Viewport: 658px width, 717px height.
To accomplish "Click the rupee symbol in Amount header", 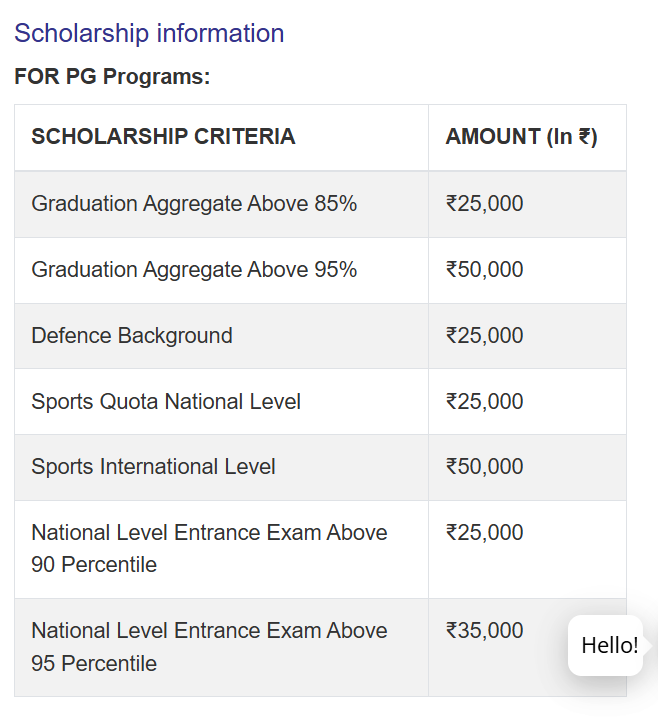I will click(x=584, y=137).
